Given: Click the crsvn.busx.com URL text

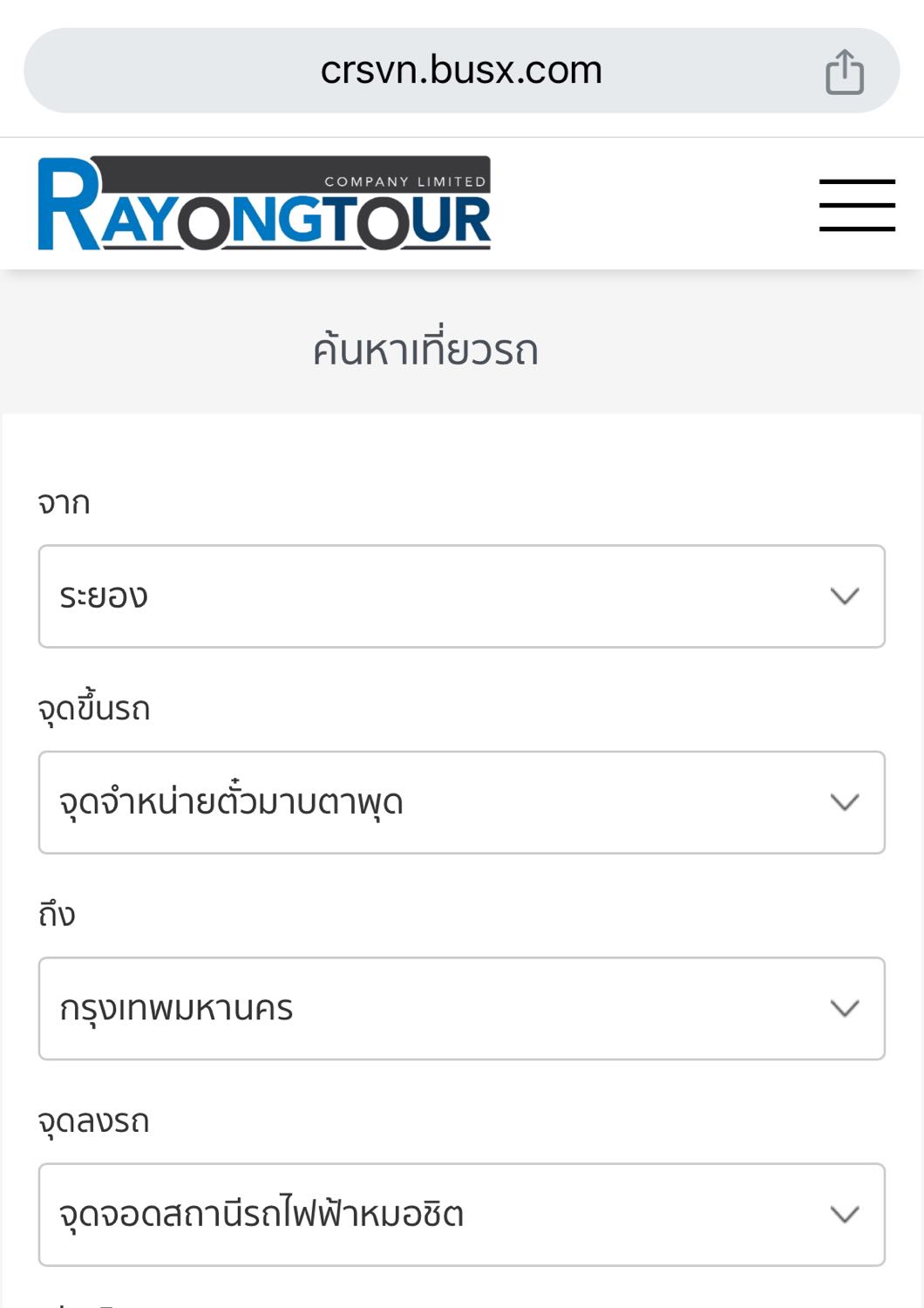Looking at the screenshot, I should [461, 71].
